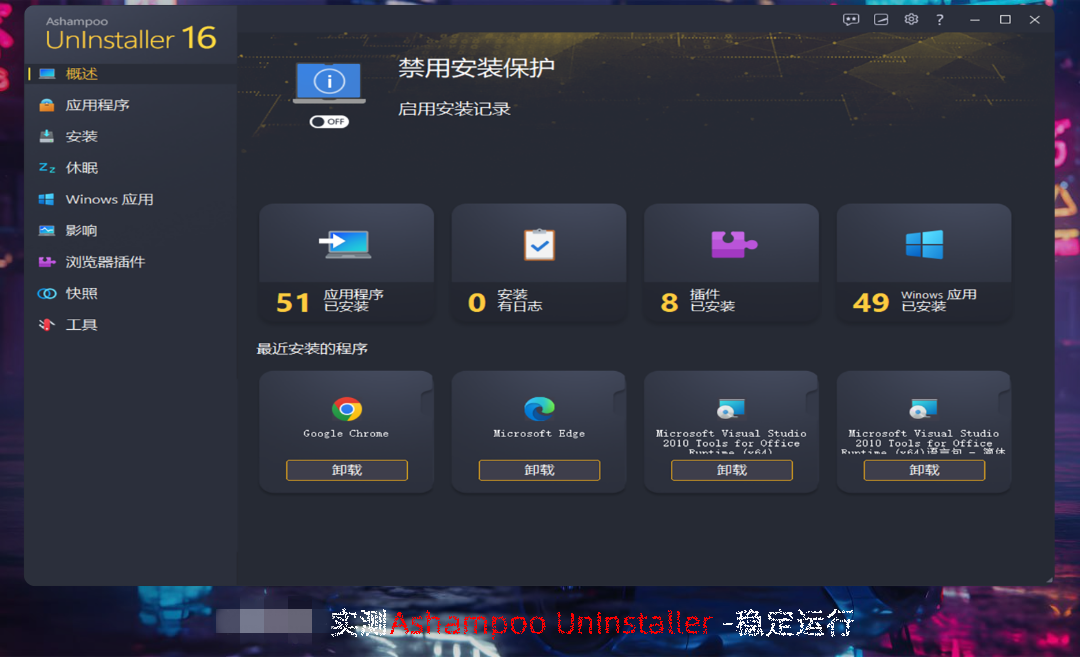1080x657 pixels.
Task: Click the 影响 picture icon
Action: pyautogui.click(x=47, y=231)
